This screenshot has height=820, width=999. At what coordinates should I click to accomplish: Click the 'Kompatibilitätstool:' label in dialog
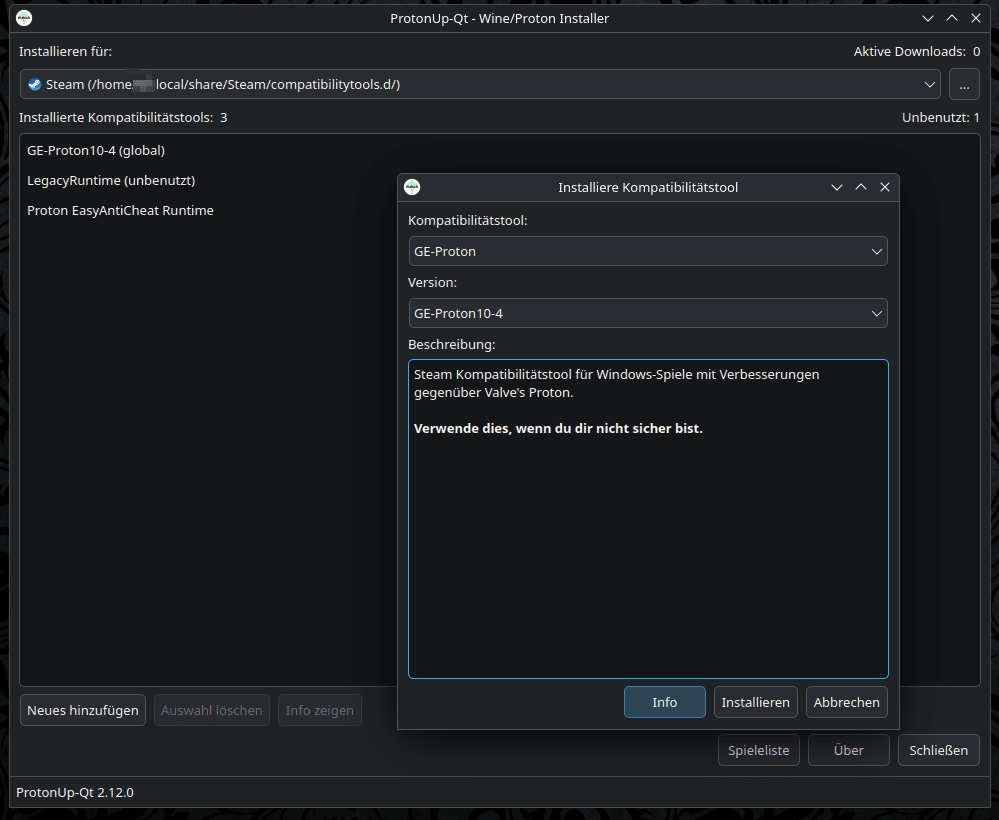[468, 220]
